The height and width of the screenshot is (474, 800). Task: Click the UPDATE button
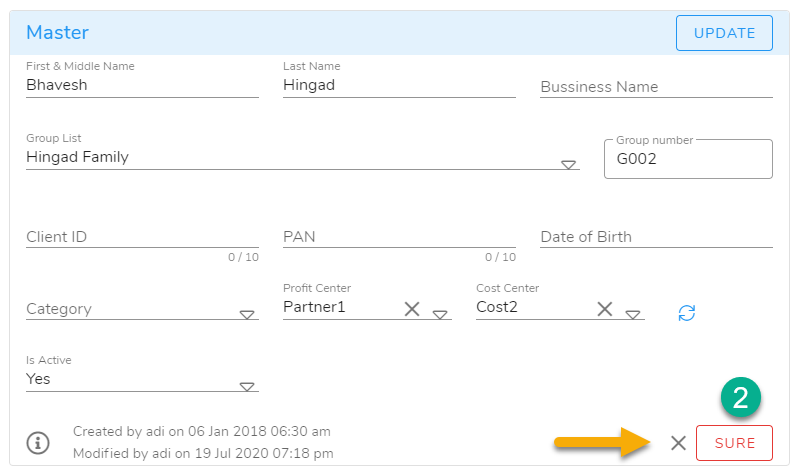click(724, 33)
